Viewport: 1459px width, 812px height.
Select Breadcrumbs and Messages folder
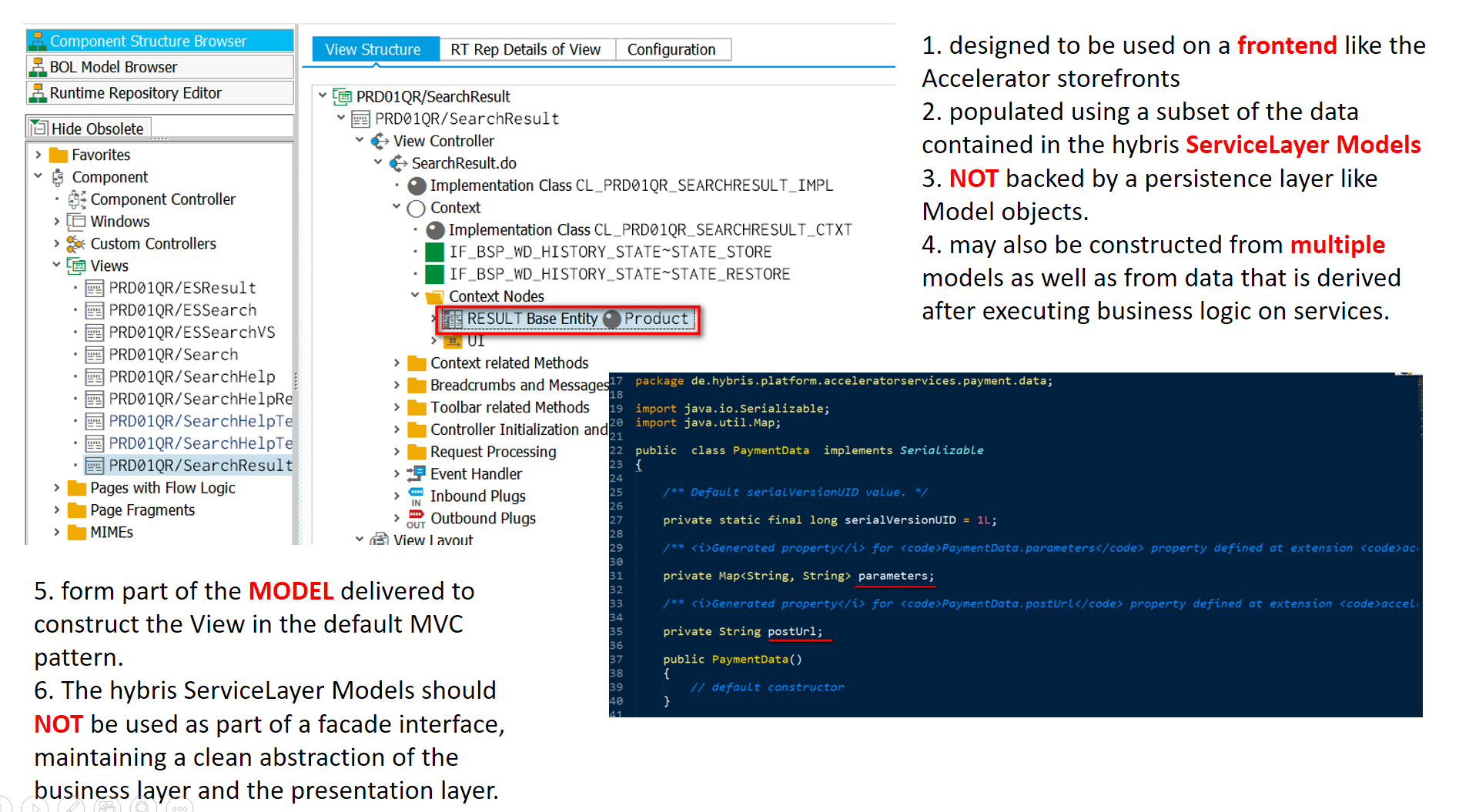tap(519, 385)
